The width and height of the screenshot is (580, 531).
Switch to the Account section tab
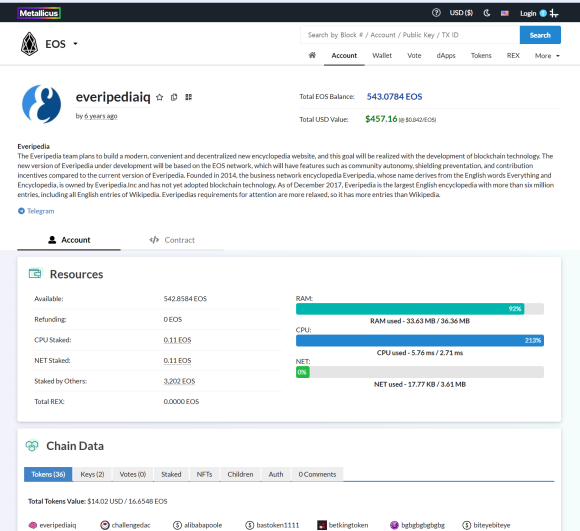coord(69,240)
